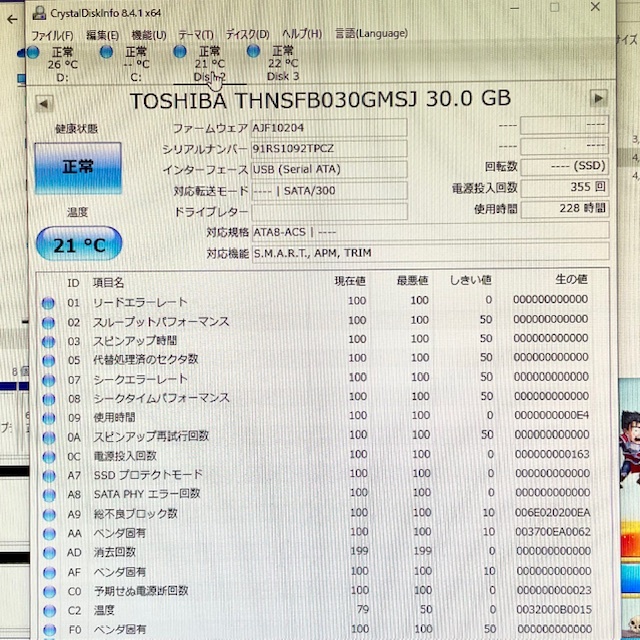The width and height of the screenshot is (640, 640).
Task: Click the 現在値 column header
Action: (x=350, y=281)
